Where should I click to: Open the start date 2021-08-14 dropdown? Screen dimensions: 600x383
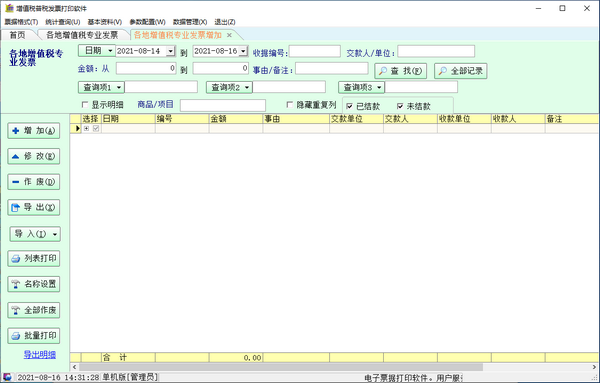(171, 51)
